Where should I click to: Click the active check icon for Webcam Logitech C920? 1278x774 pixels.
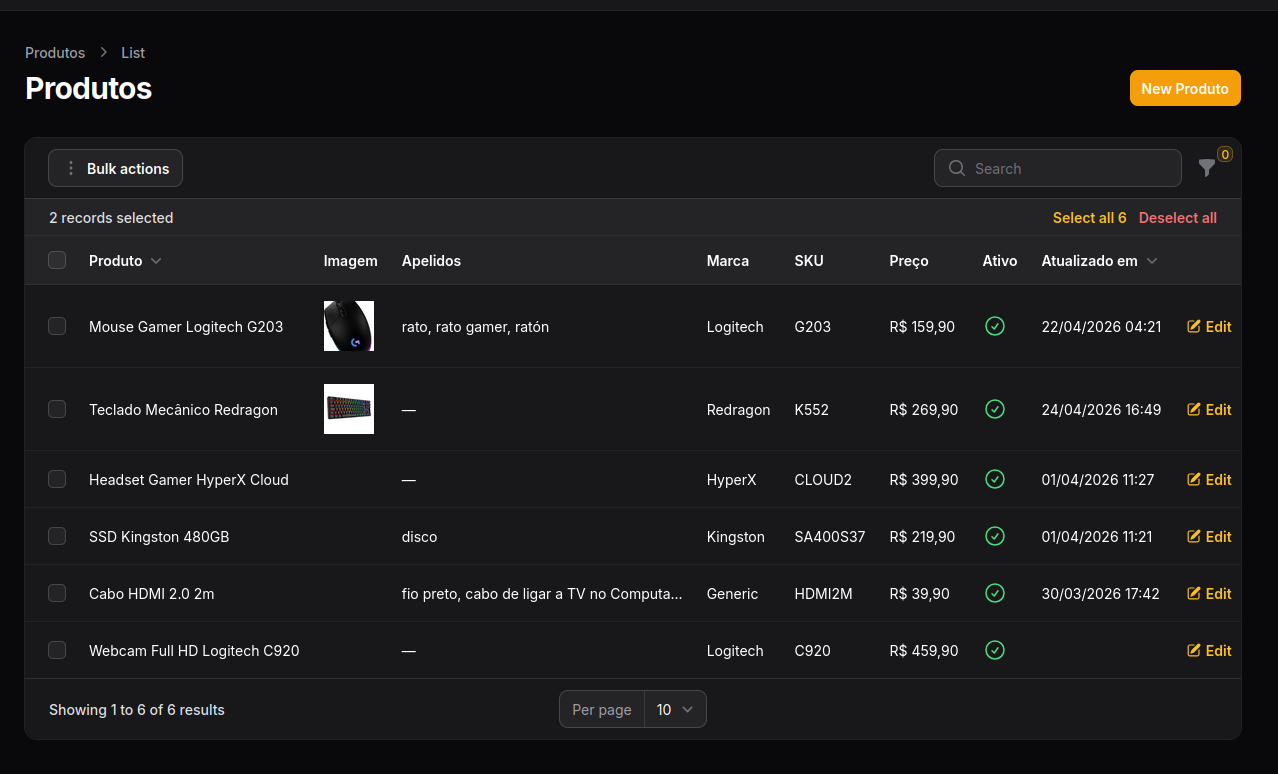click(x=995, y=650)
